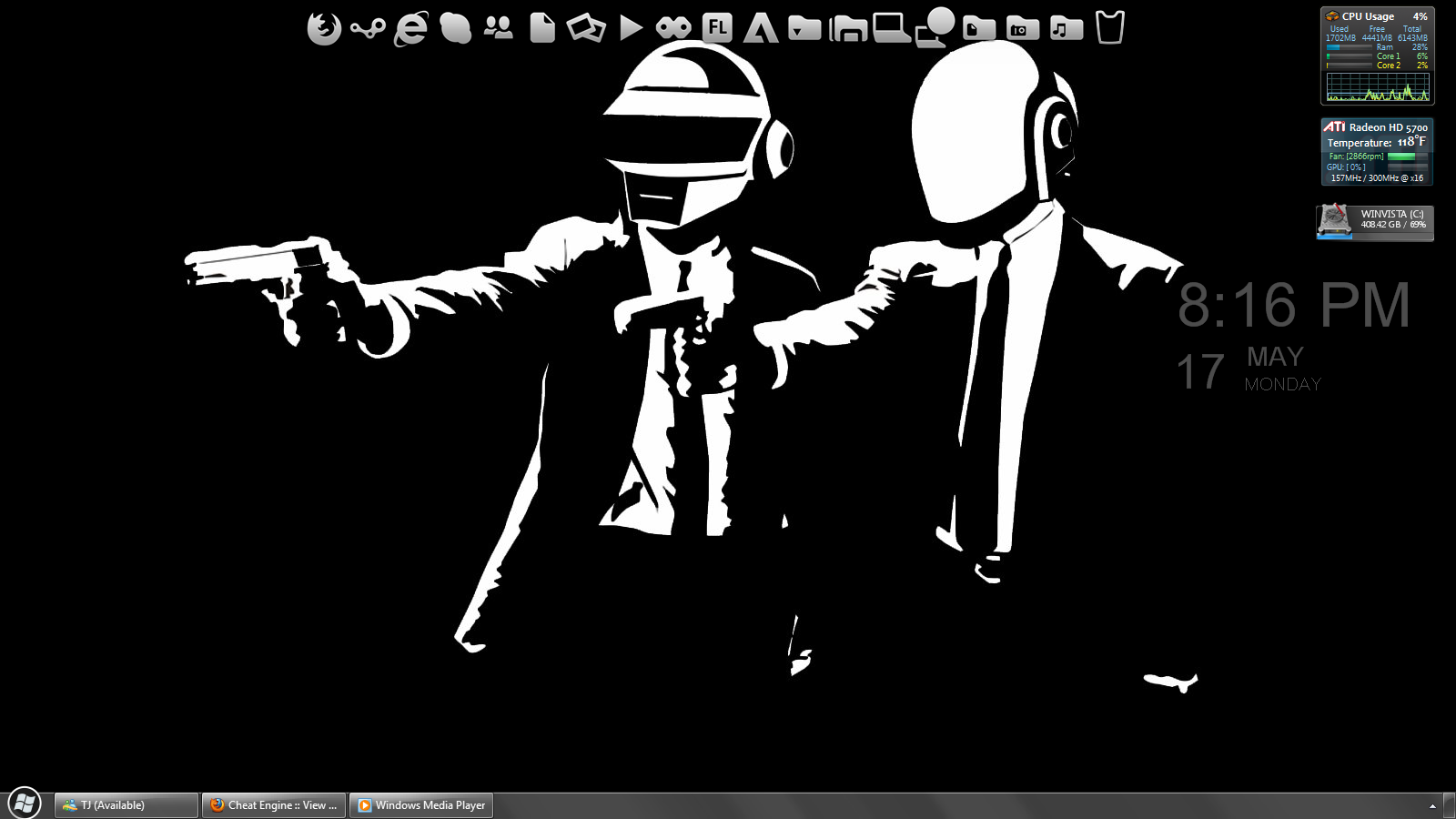1456x819 pixels.
Task: Switch to Cheat Engine taskbar button
Action: tap(274, 805)
